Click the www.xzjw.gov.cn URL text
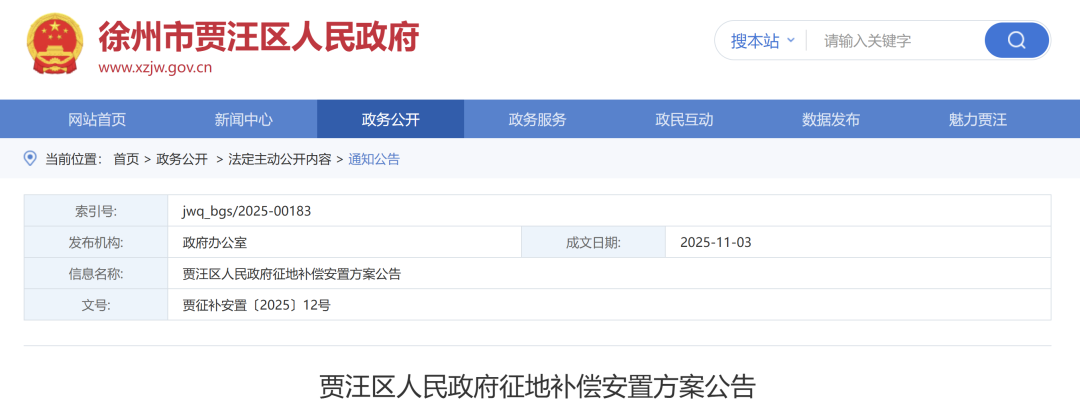The height and width of the screenshot is (412, 1080). pyautogui.click(x=155, y=68)
